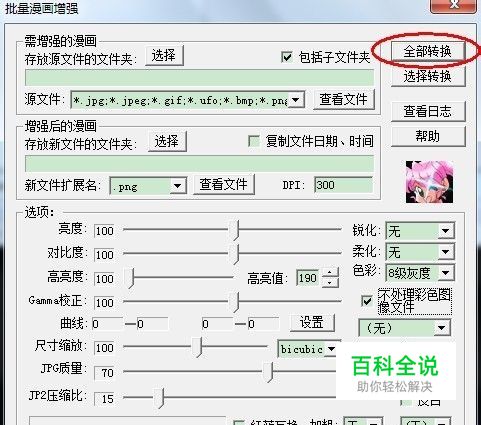481x425 pixels.
Task: Click the pink-haired anime preview image
Action: (x=429, y=182)
